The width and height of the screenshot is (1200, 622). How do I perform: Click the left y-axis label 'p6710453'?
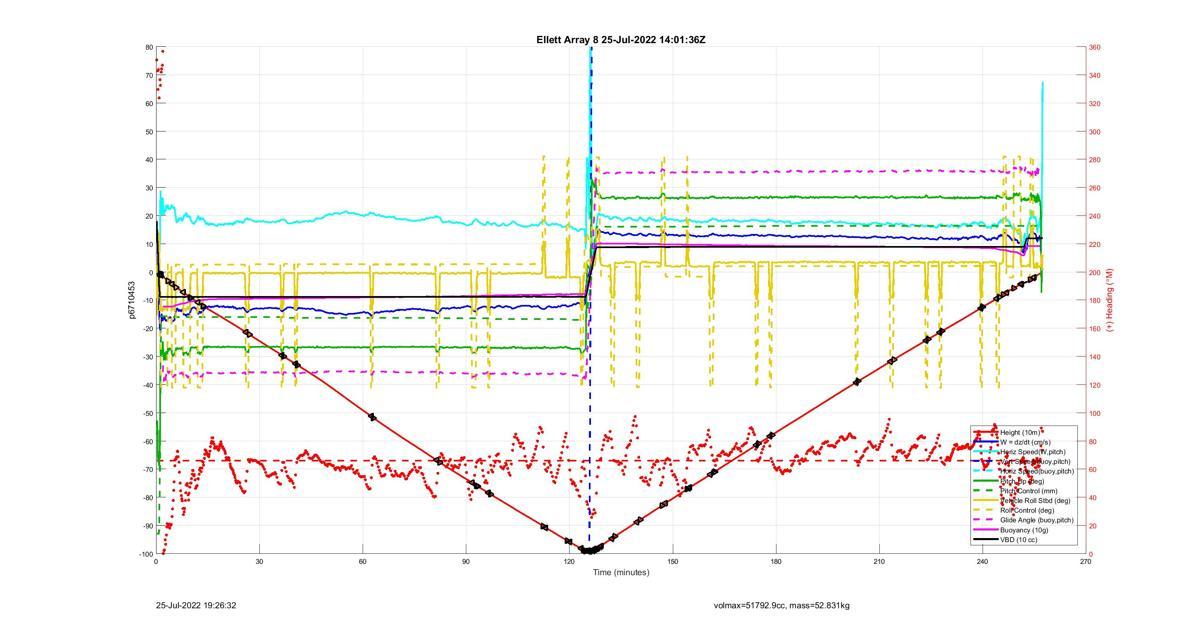point(132,300)
